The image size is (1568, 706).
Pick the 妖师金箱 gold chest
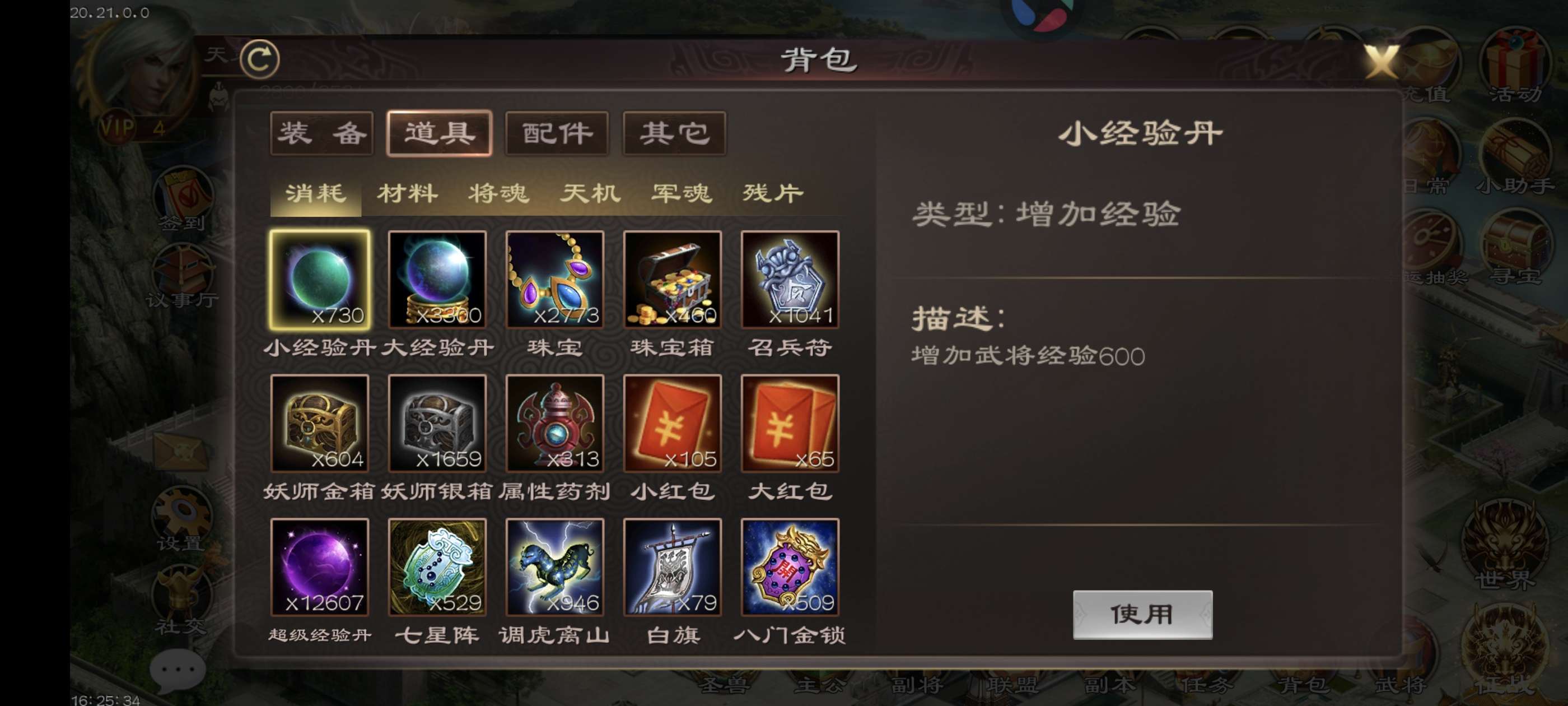[320, 424]
